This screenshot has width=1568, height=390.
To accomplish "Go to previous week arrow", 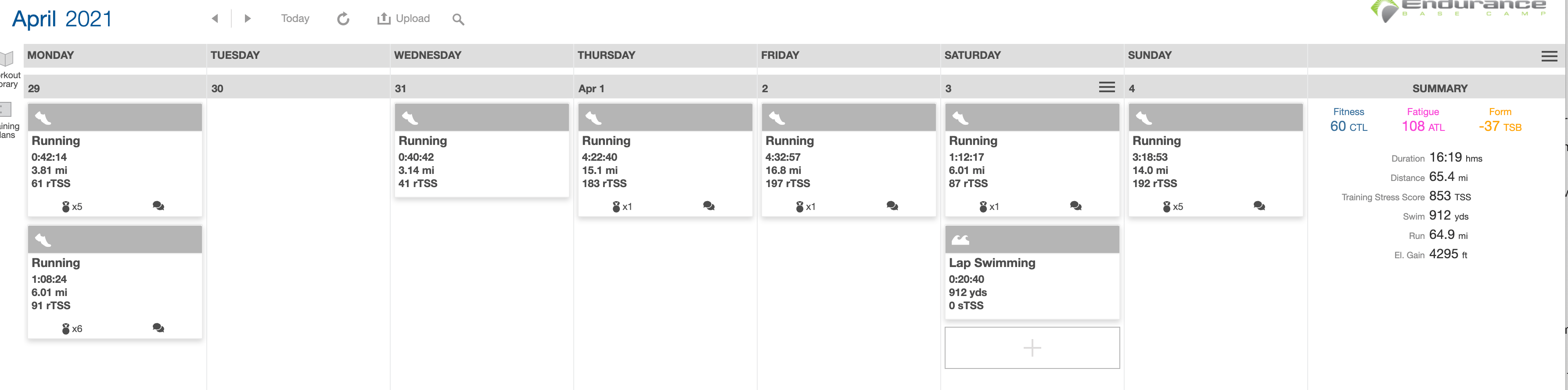I will tap(215, 19).
